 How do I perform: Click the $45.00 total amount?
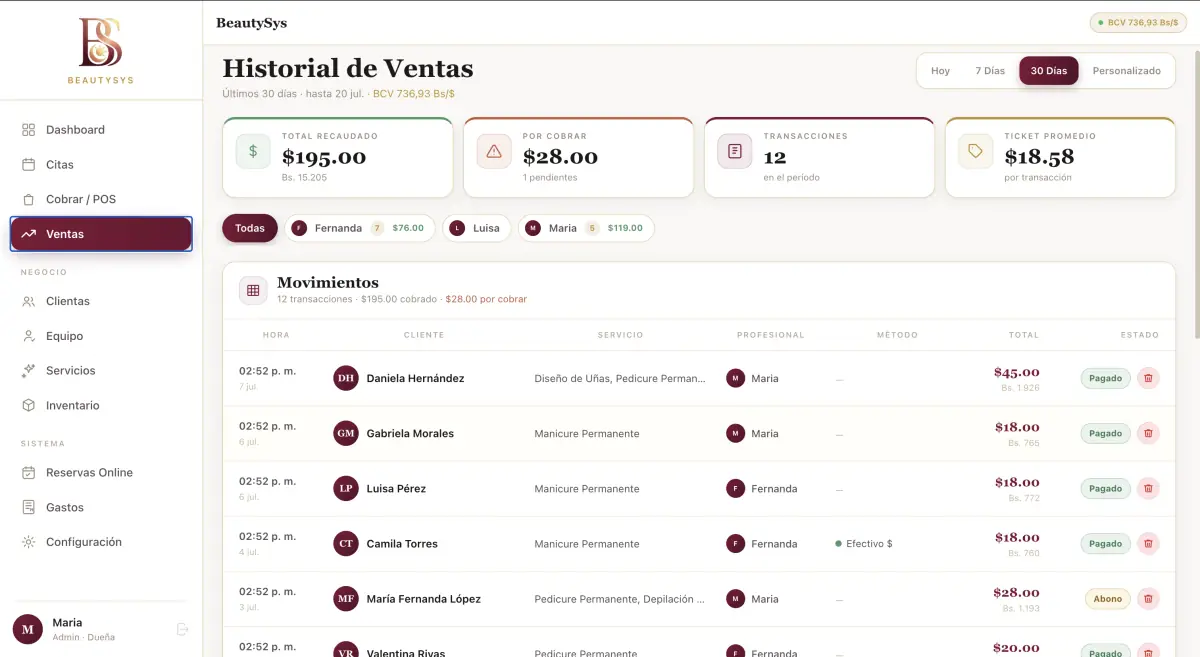click(1016, 372)
